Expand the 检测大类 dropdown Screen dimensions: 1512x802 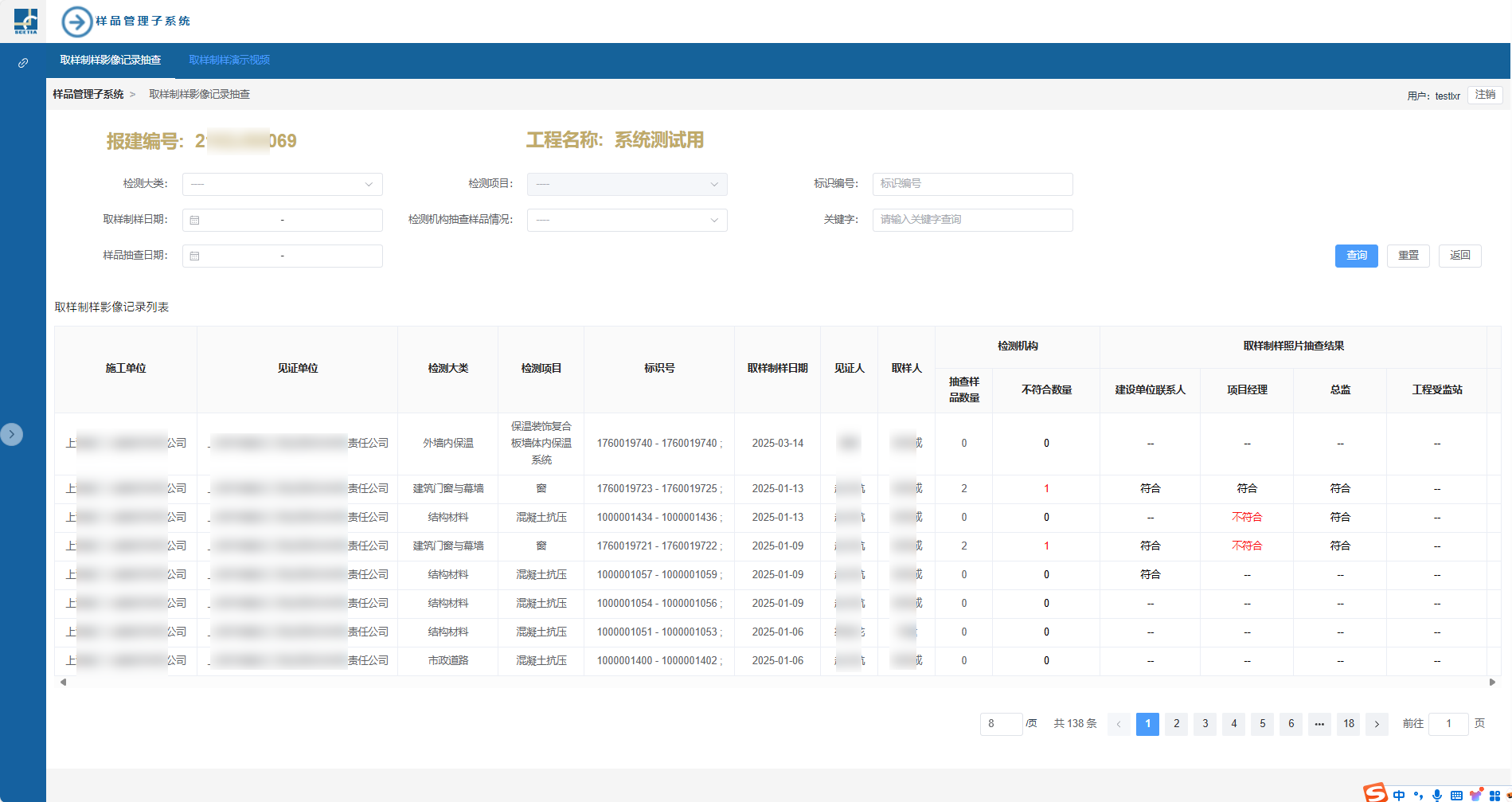(282, 184)
